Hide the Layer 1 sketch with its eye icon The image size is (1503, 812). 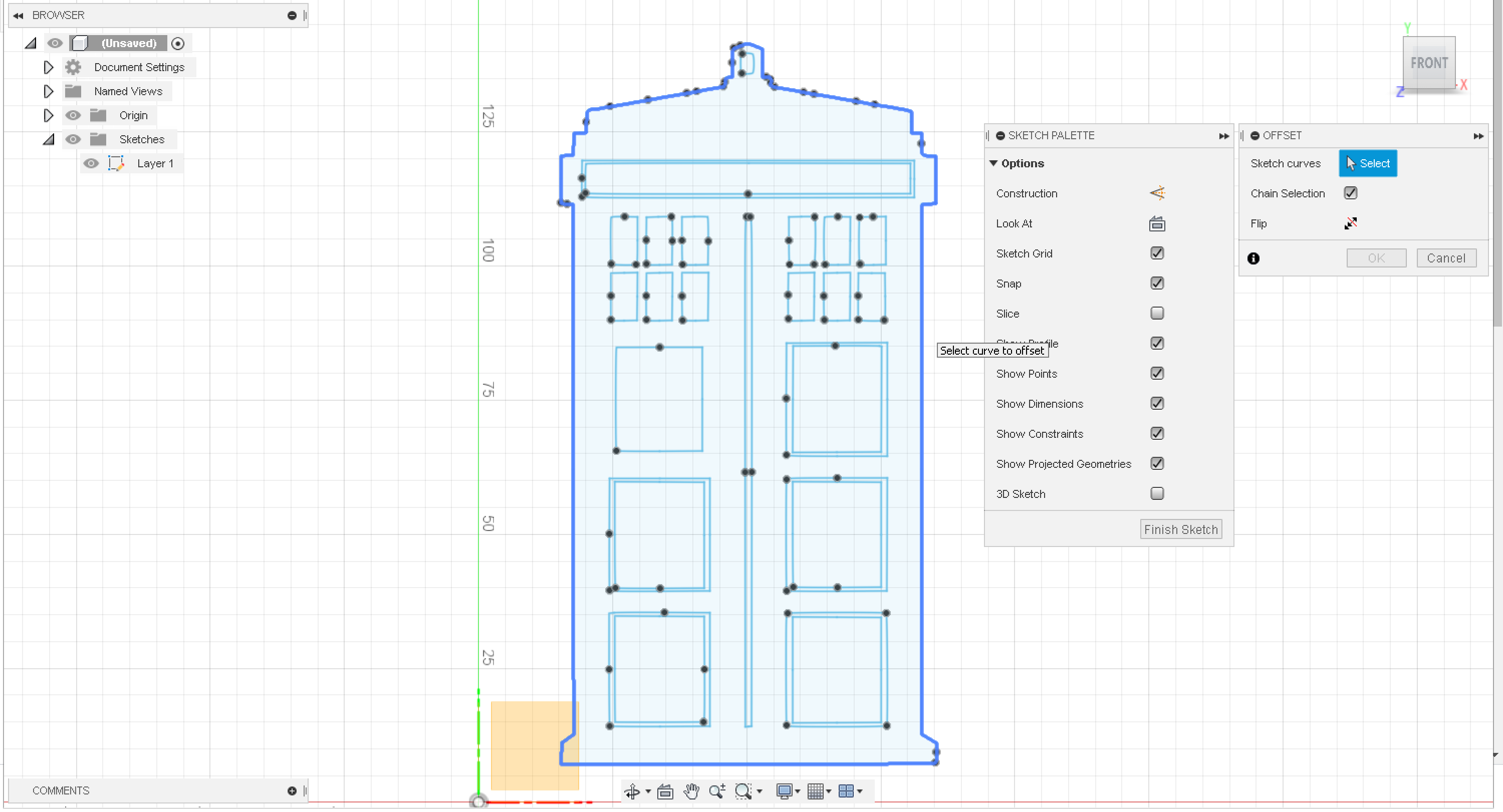point(91,163)
